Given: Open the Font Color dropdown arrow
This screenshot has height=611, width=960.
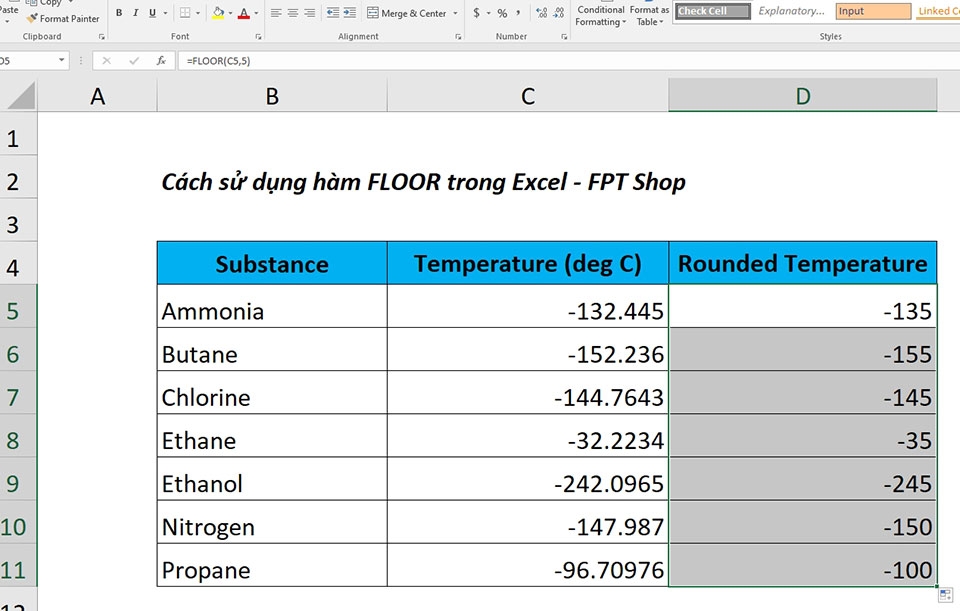Looking at the screenshot, I should click(255, 13).
